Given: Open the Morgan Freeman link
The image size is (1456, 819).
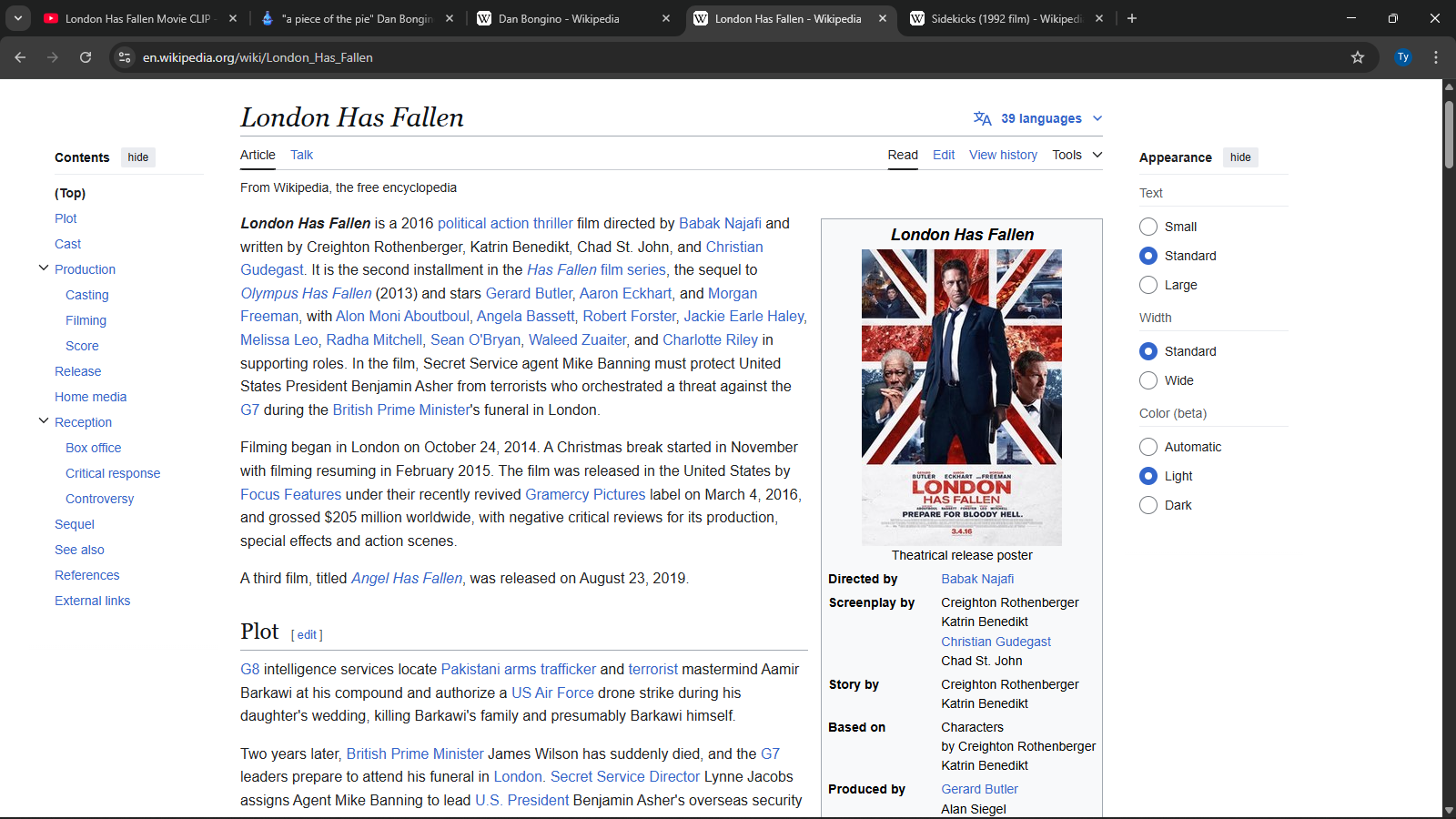Looking at the screenshot, I should pos(733,293).
